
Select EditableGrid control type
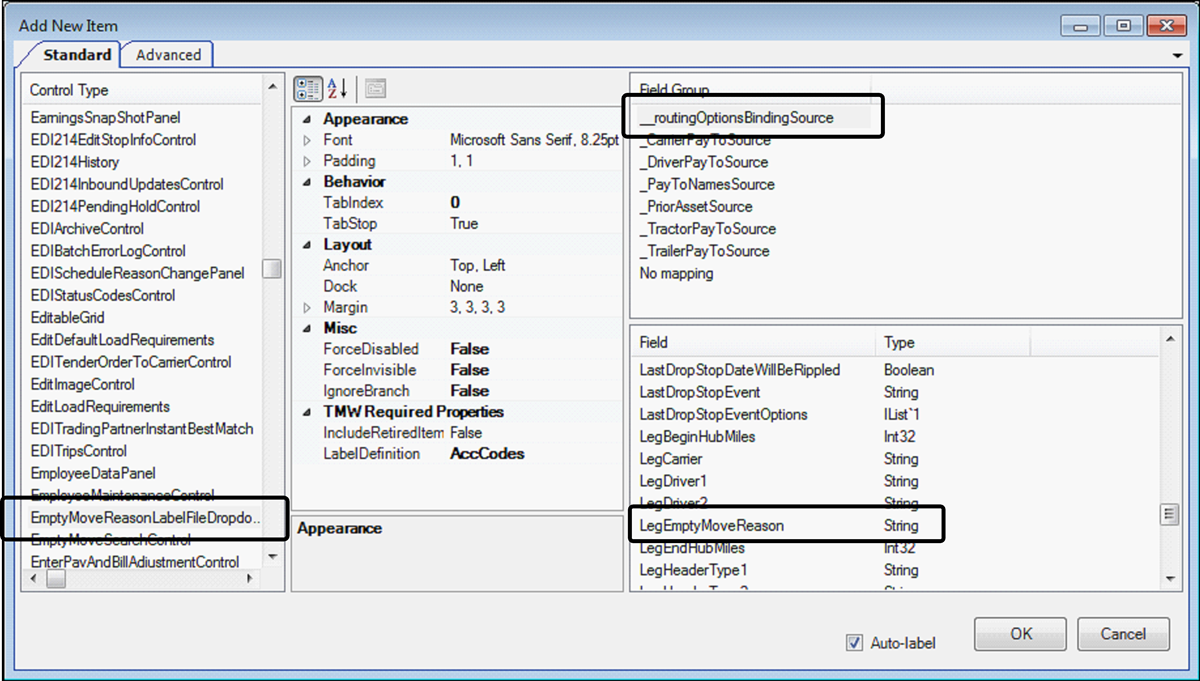pos(67,318)
